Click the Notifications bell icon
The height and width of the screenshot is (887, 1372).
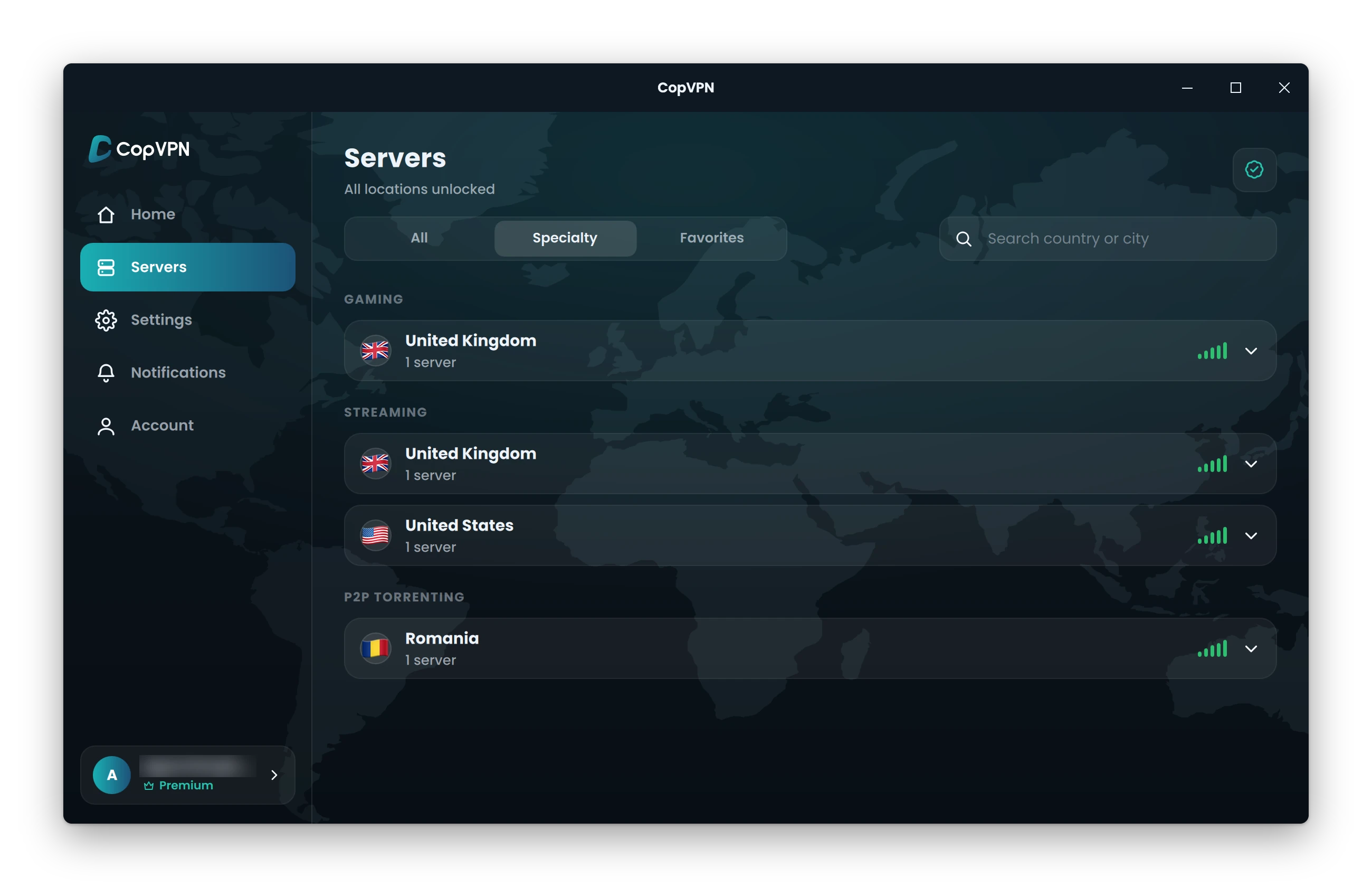106,373
